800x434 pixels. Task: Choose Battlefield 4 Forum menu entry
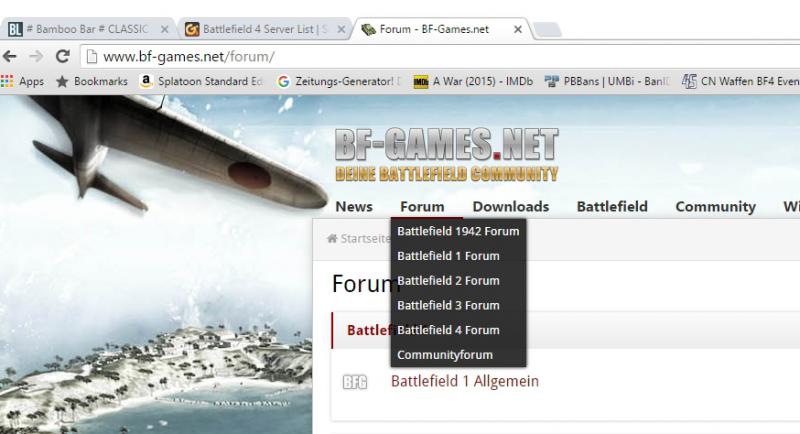[x=447, y=330]
